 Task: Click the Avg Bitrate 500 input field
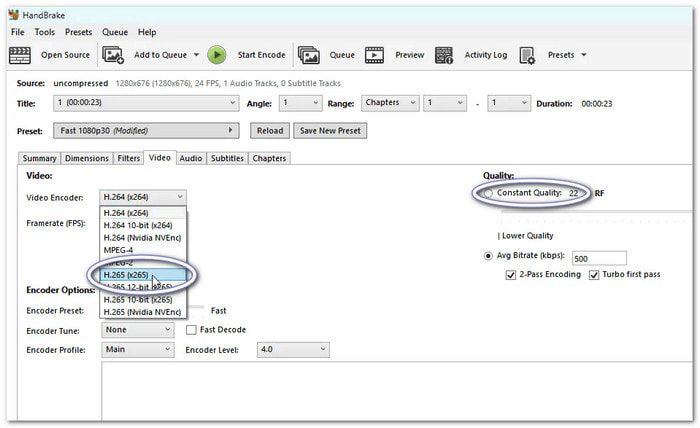pyautogui.click(x=599, y=258)
